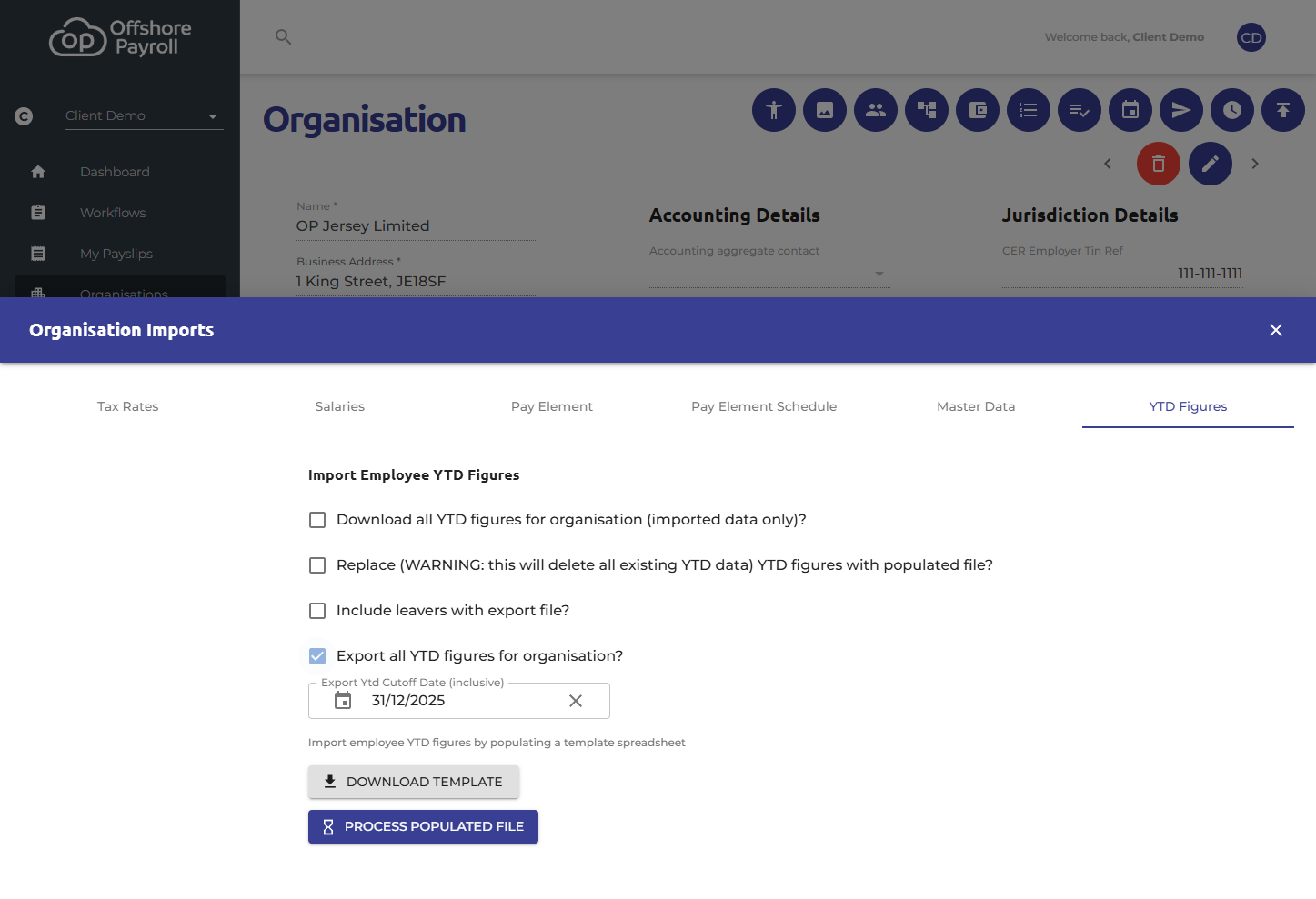
Task: Open the image picture icon button
Action: [825, 110]
